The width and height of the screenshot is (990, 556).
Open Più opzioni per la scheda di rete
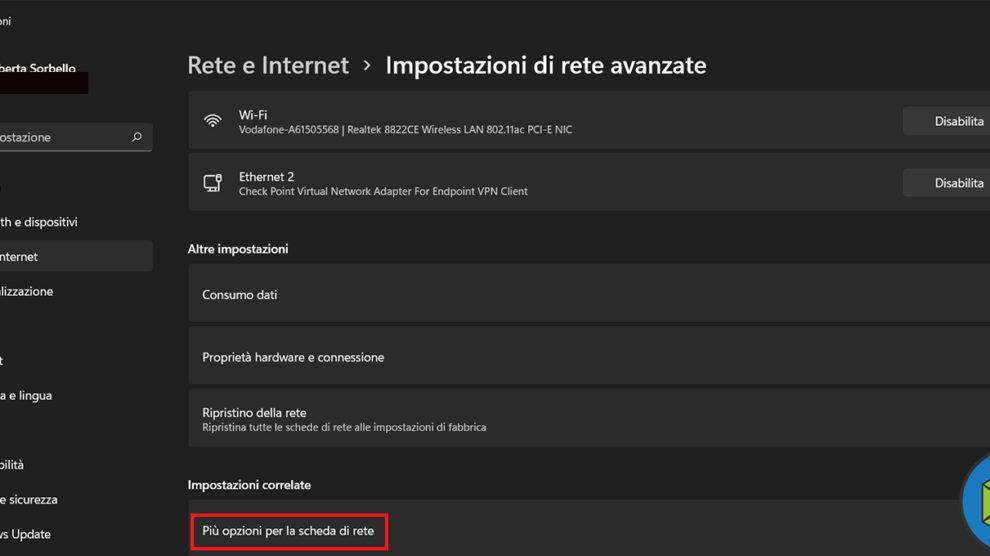(x=288, y=531)
